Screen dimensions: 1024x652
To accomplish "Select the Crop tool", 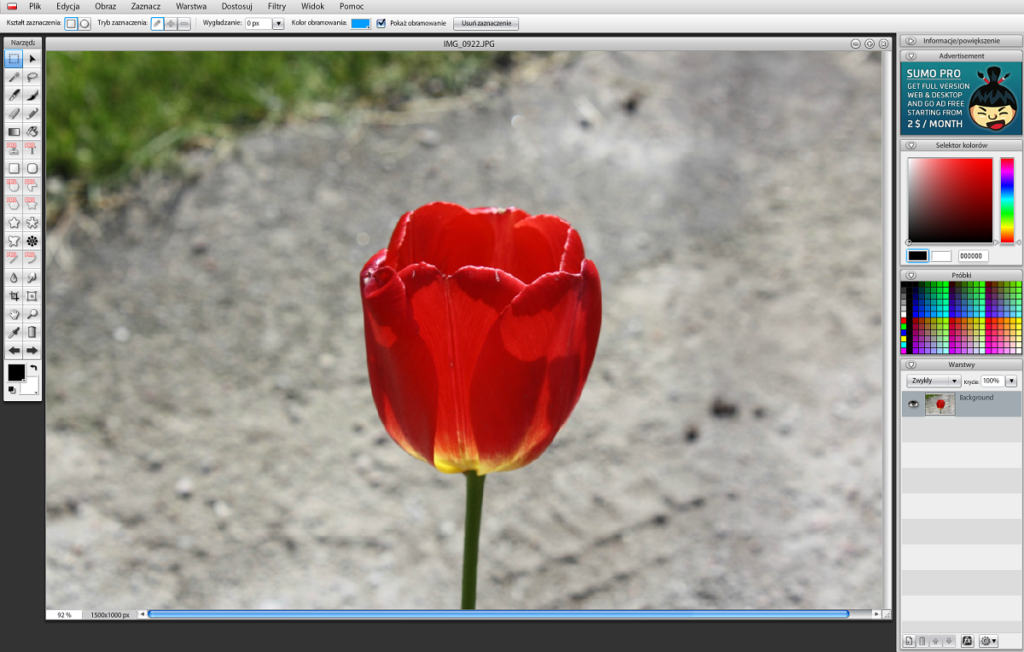I will pyautogui.click(x=14, y=296).
